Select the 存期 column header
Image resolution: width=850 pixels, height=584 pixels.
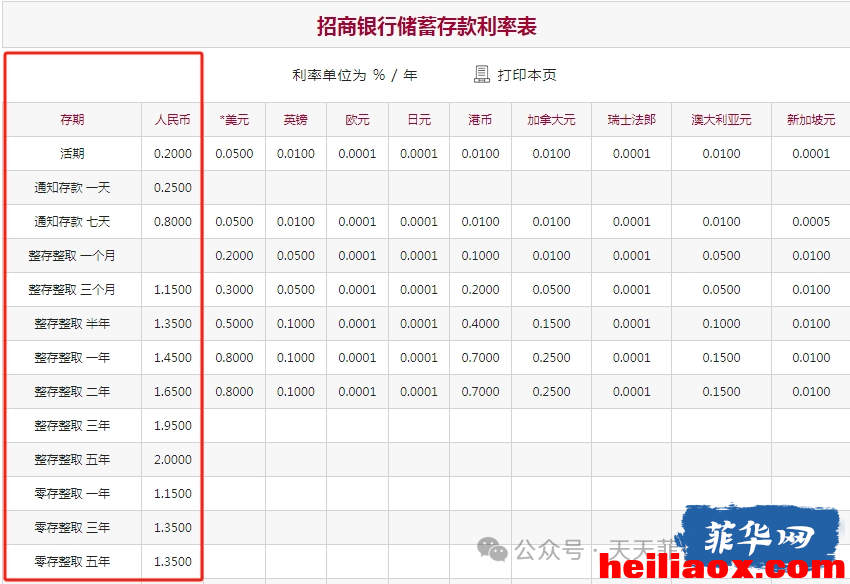coord(72,119)
